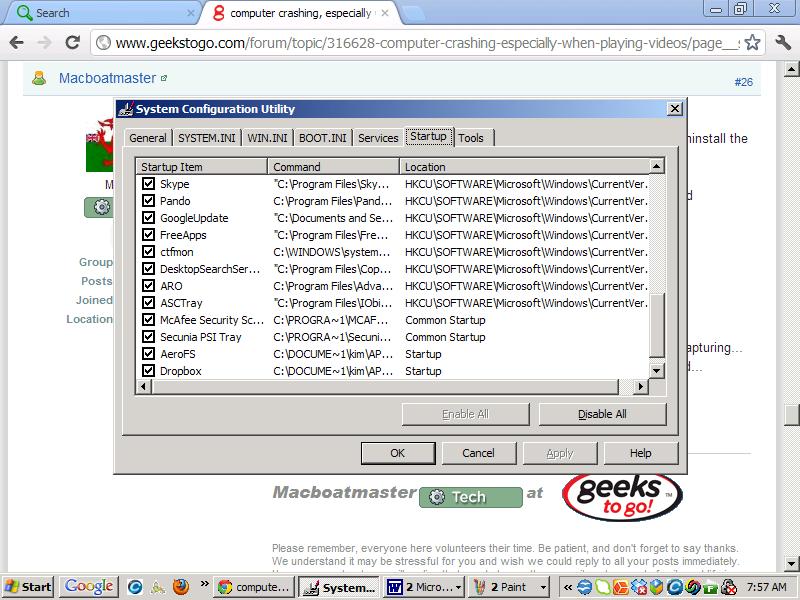Uncheck the AeroFS startup item
Viewport: 800px width, 600px height.
(x=148, y=354)
